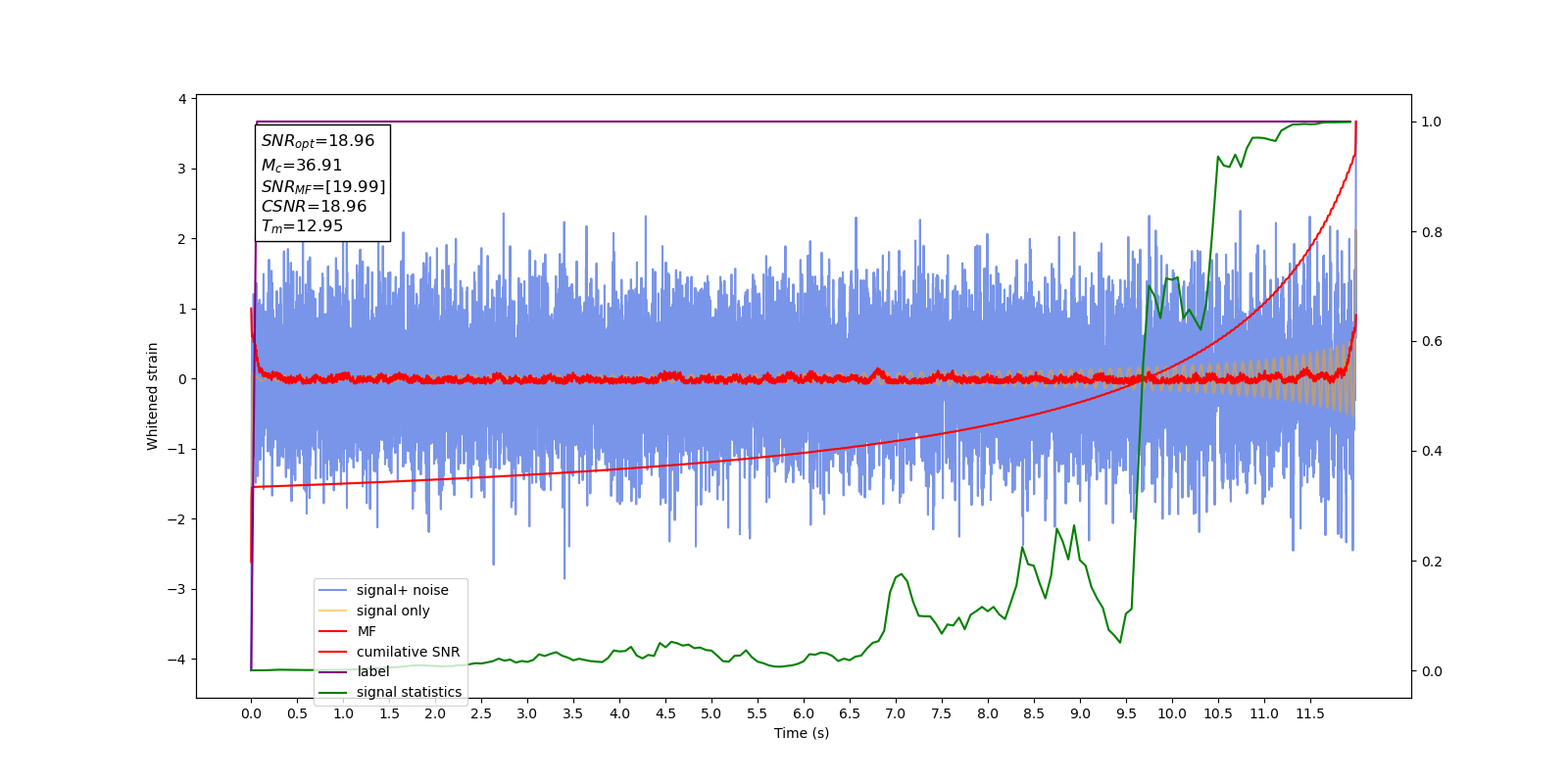1568x784 pixels.
Task: Click the x-axis tick label 2.5
Action: point(481,713)
